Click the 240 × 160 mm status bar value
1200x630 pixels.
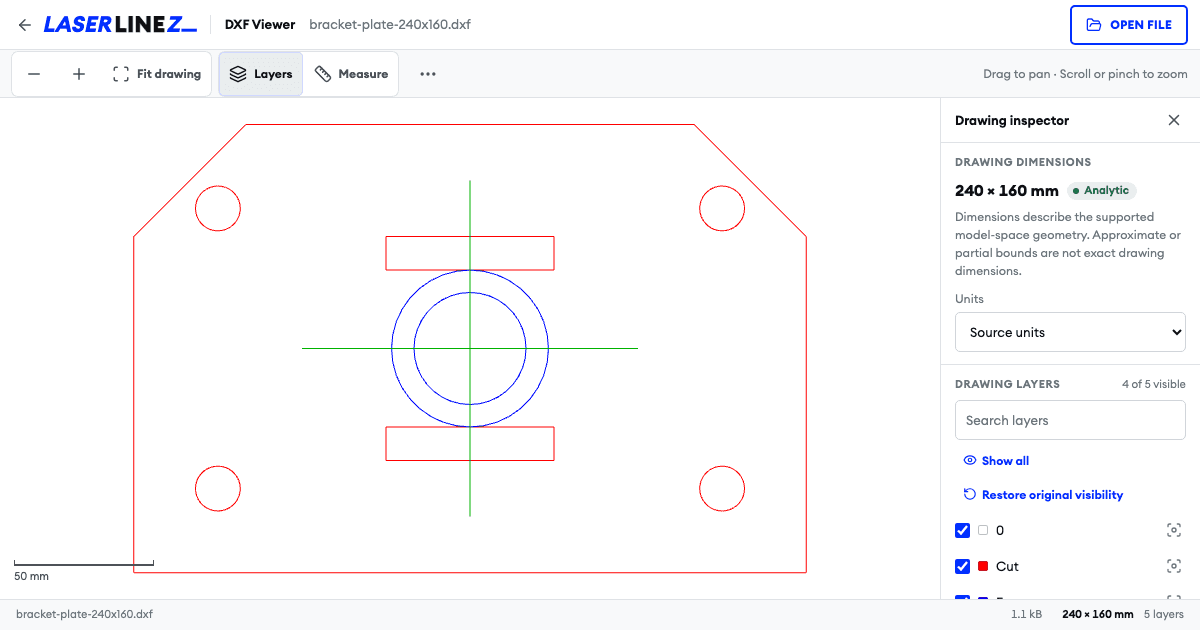(x=1097, y=614)
